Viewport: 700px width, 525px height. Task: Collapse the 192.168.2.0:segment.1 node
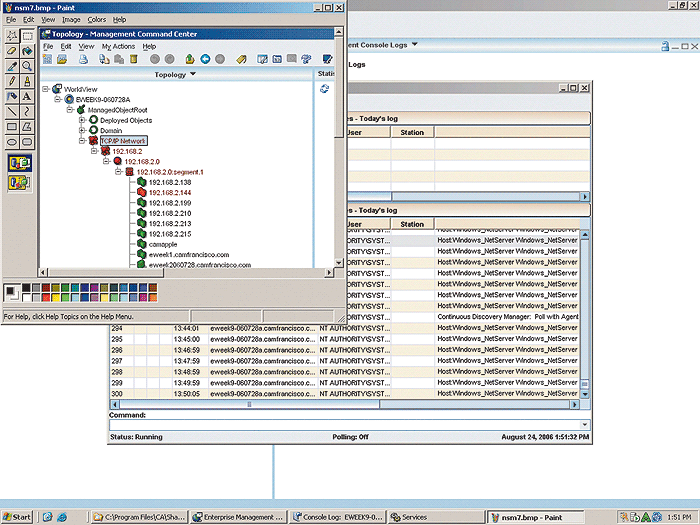pyautogui.click(x=118, y=171)
